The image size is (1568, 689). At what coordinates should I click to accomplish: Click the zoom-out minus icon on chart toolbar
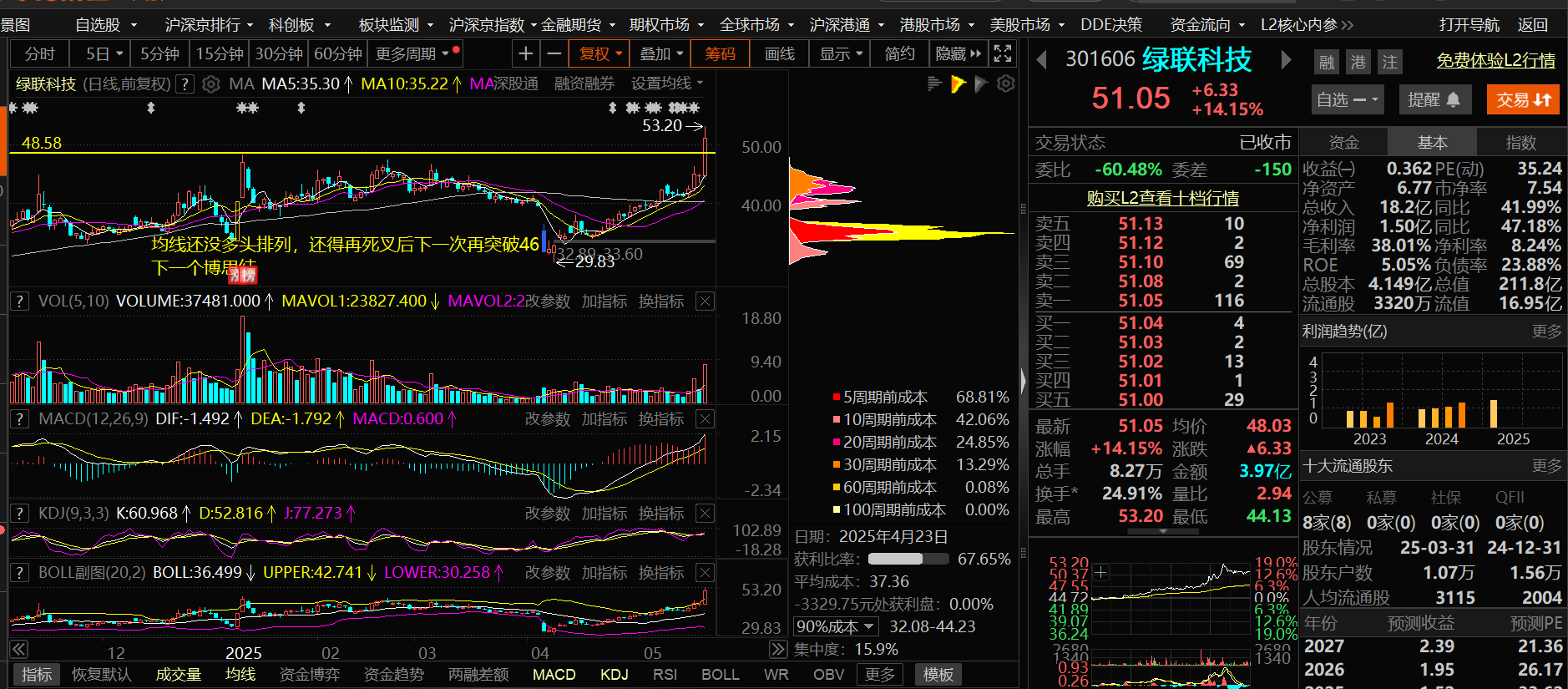pyautogui.click(x=554, y=54)
